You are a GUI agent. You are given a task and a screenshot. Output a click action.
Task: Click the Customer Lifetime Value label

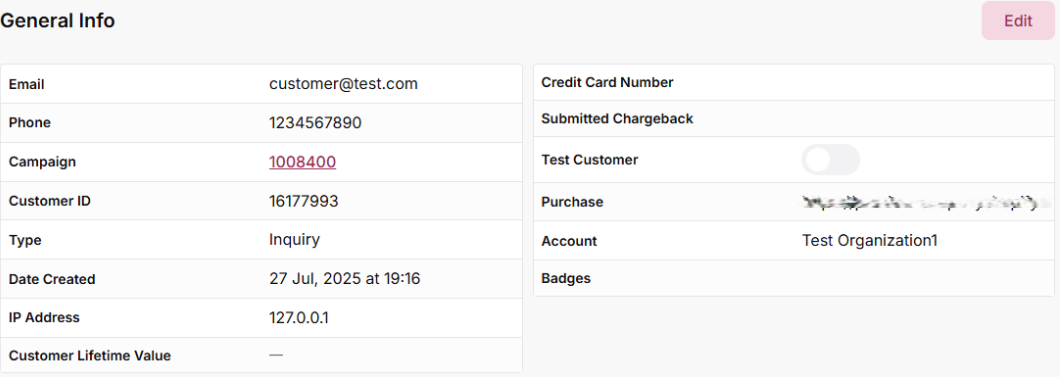tap(90, 355)
